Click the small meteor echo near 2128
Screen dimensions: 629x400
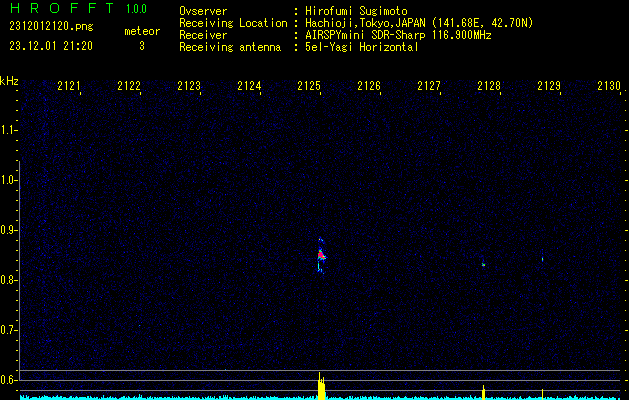click(x=483, y=264)
